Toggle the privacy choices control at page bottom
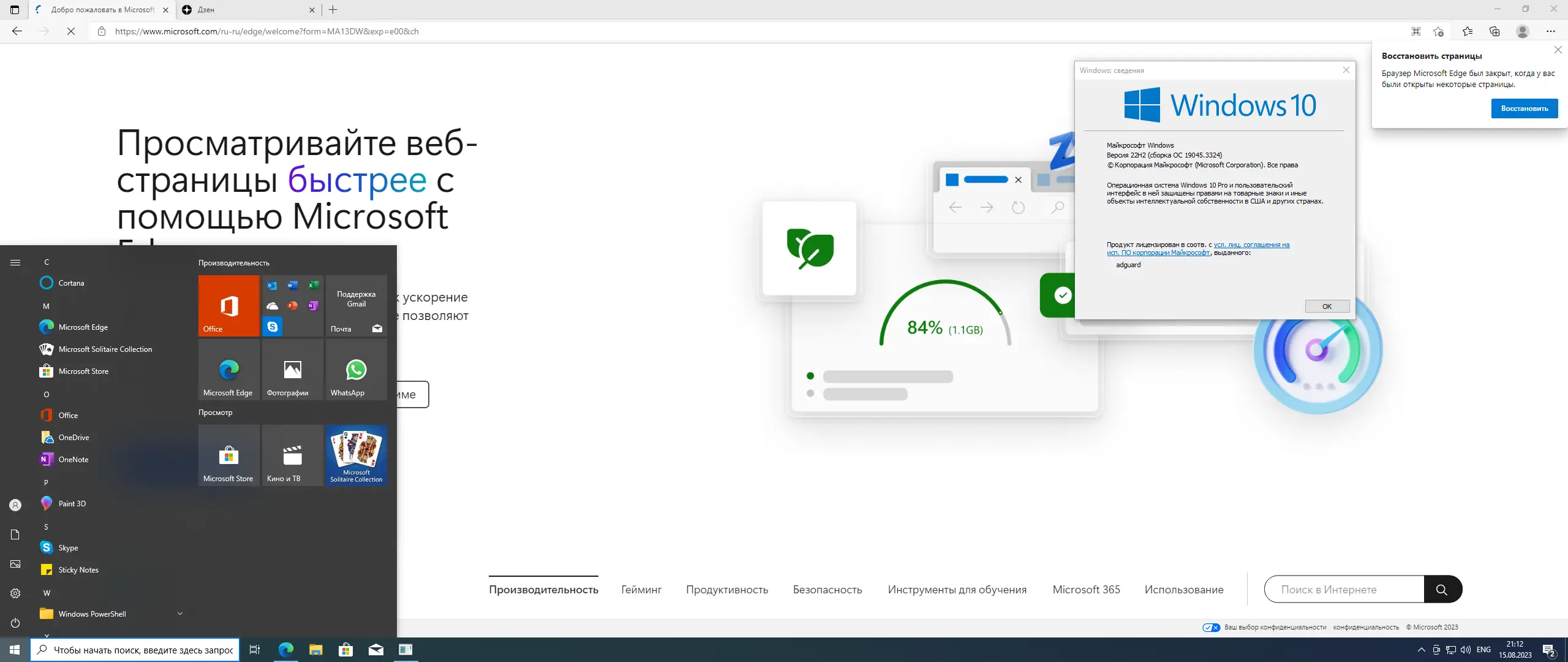The image size is (1568, 662). 1212,627
